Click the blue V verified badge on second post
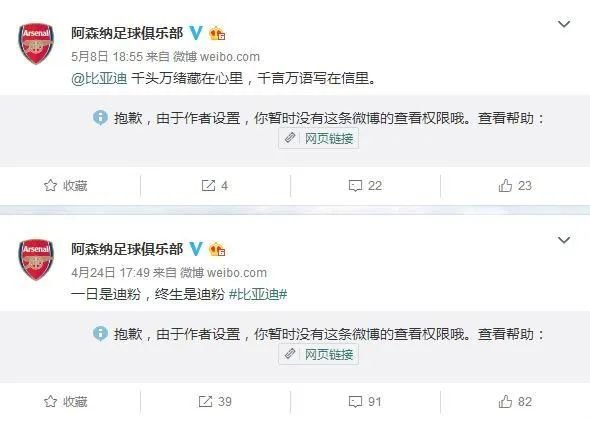Screen dimensions: 590x421 [196, 249]
